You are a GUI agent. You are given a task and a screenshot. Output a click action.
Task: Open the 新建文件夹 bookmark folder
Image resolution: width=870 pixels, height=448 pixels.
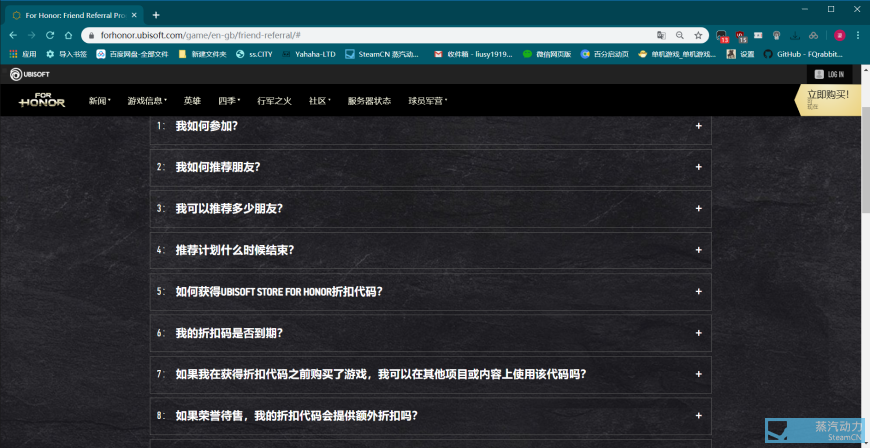[203, 54]
